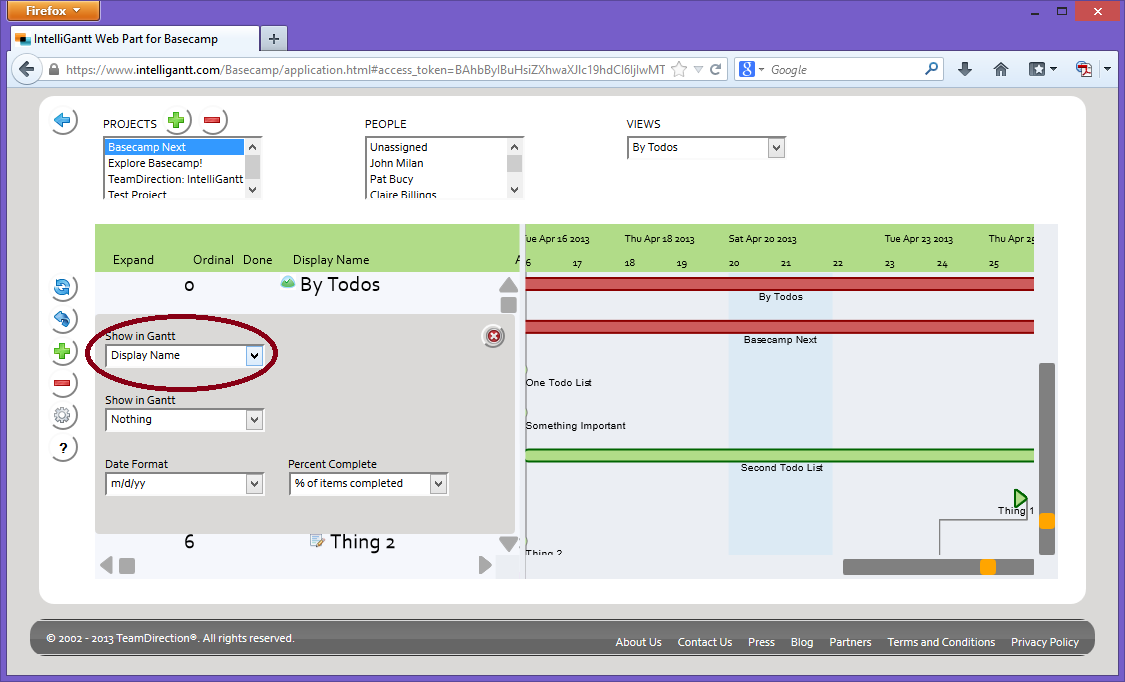
Task: Open the toolbar overflow dropdown arrow
Action: [1107, 70]
